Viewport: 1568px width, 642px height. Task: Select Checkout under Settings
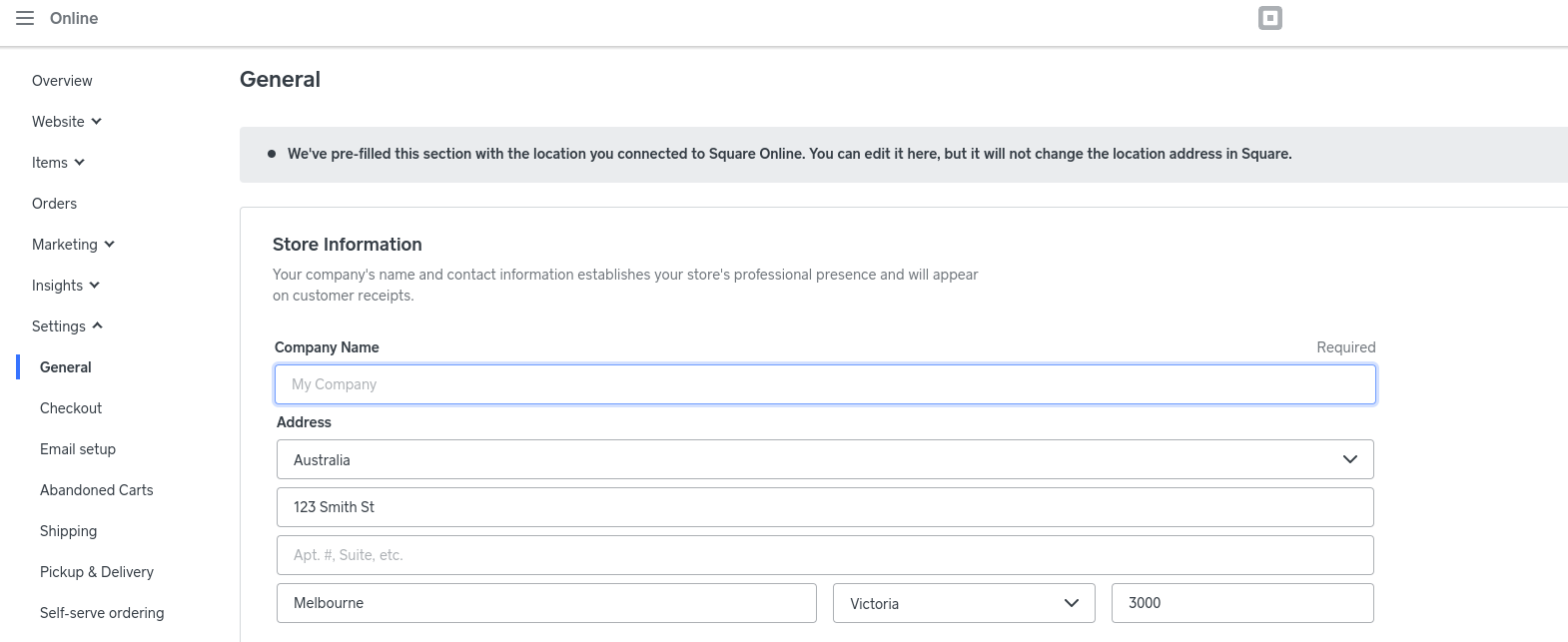point(71,408)
